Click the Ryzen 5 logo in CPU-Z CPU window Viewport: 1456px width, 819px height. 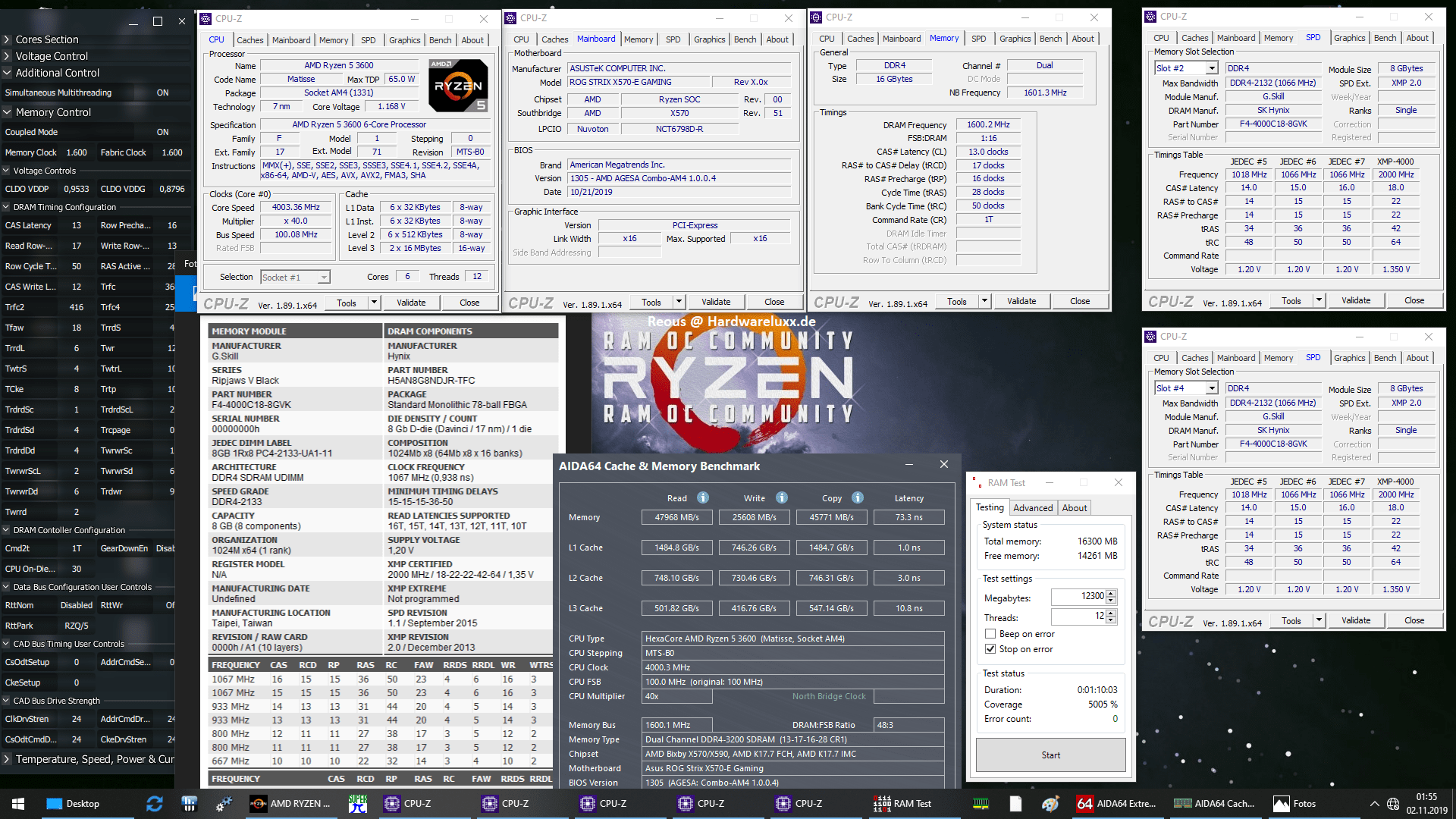click(x=458, y=86)
